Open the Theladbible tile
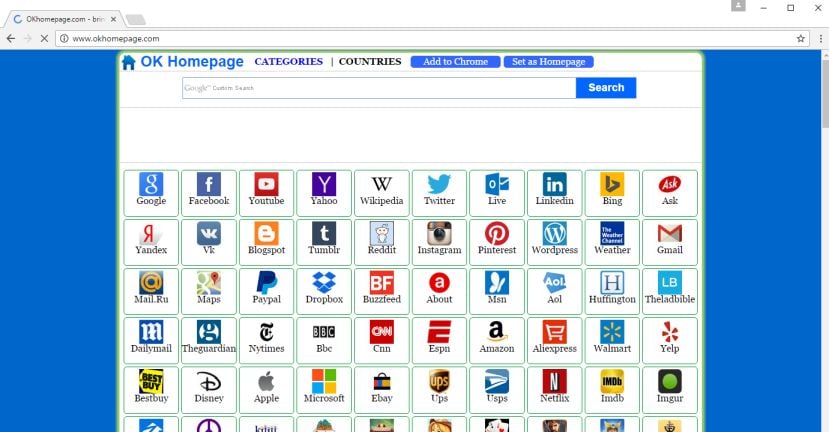829x432 pixels. [x=670, y=291]
